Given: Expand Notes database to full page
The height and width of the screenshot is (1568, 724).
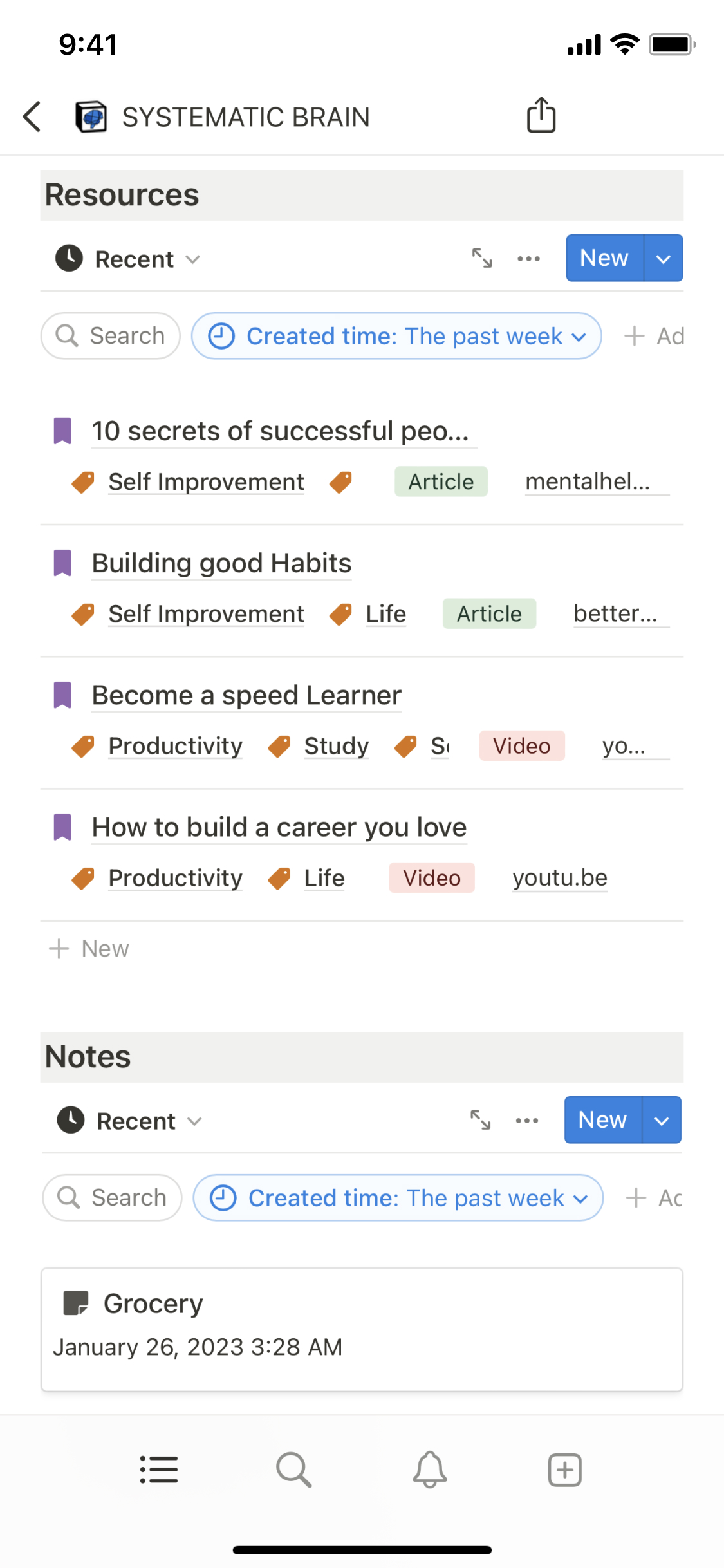Looking at the screenshot, I should 480,1120.
